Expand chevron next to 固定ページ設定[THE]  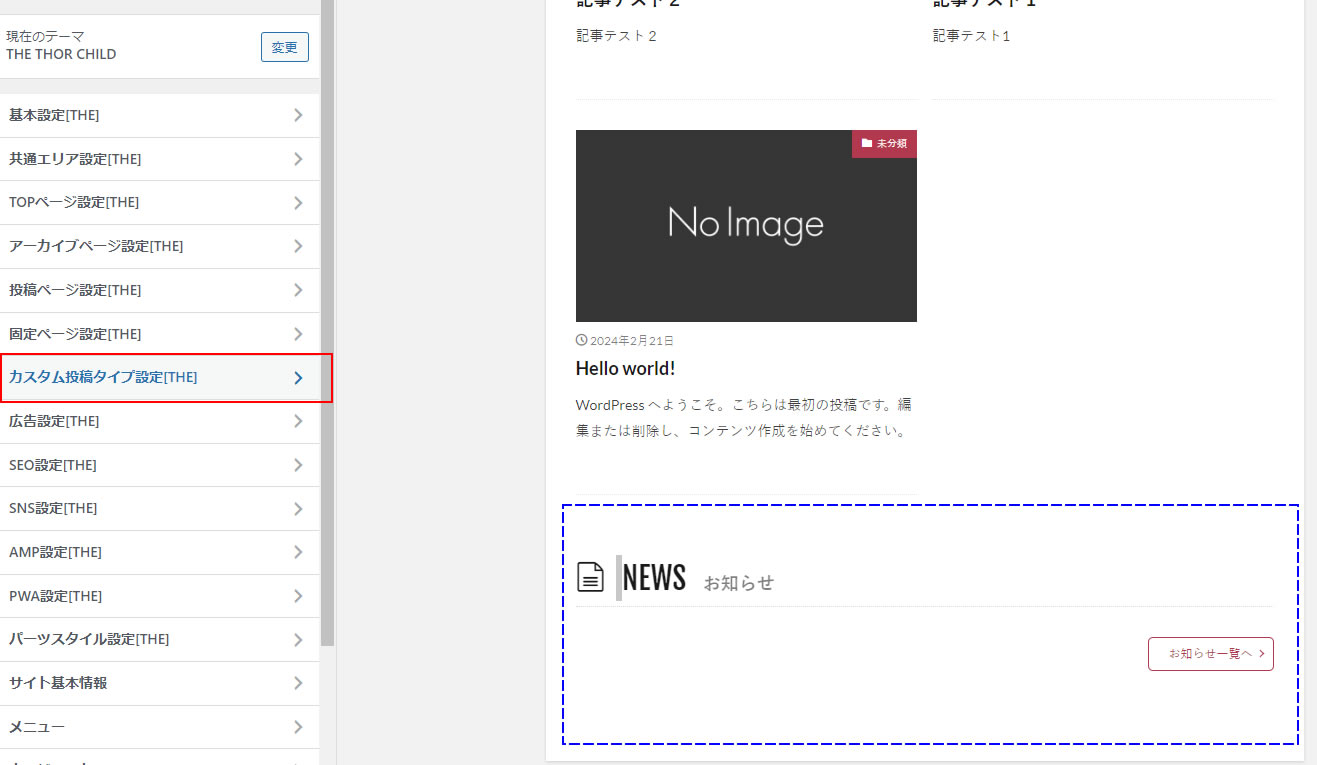[x=298, y=334]
